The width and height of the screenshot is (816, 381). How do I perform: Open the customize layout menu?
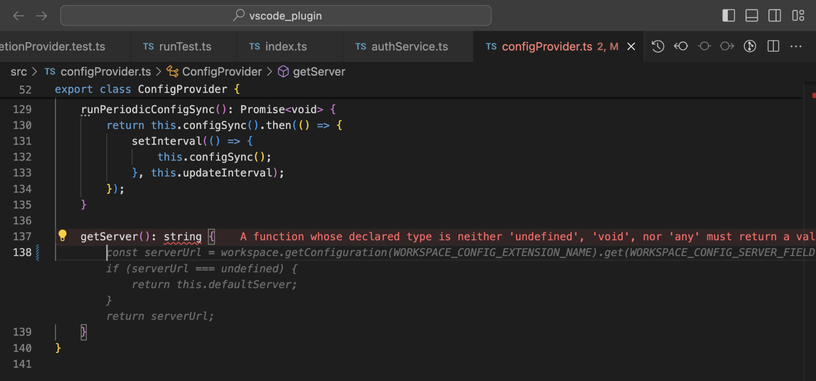[x=798, y=16]
